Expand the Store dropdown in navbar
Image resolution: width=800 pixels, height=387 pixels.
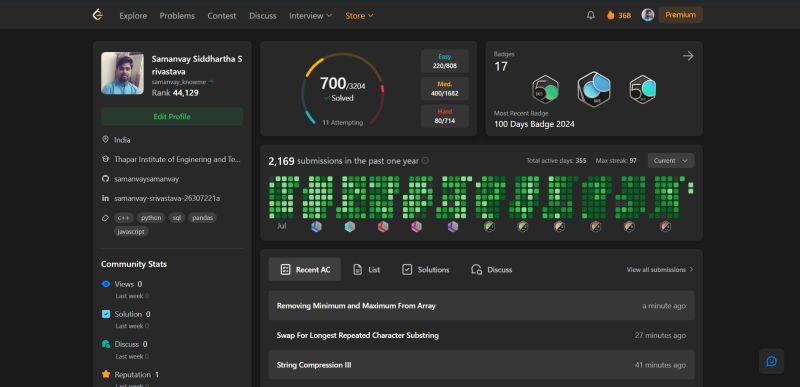coord(359,15)
